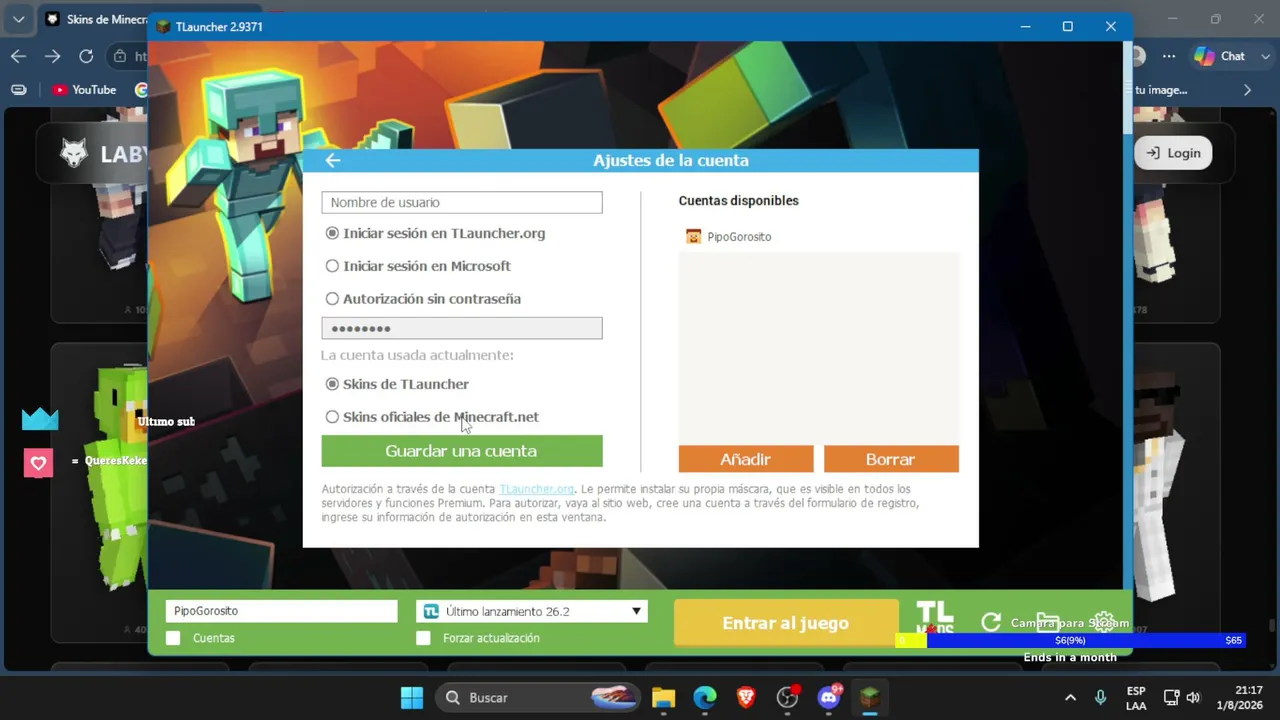Click the refresh icon in TLauncher

coord(991,622)
